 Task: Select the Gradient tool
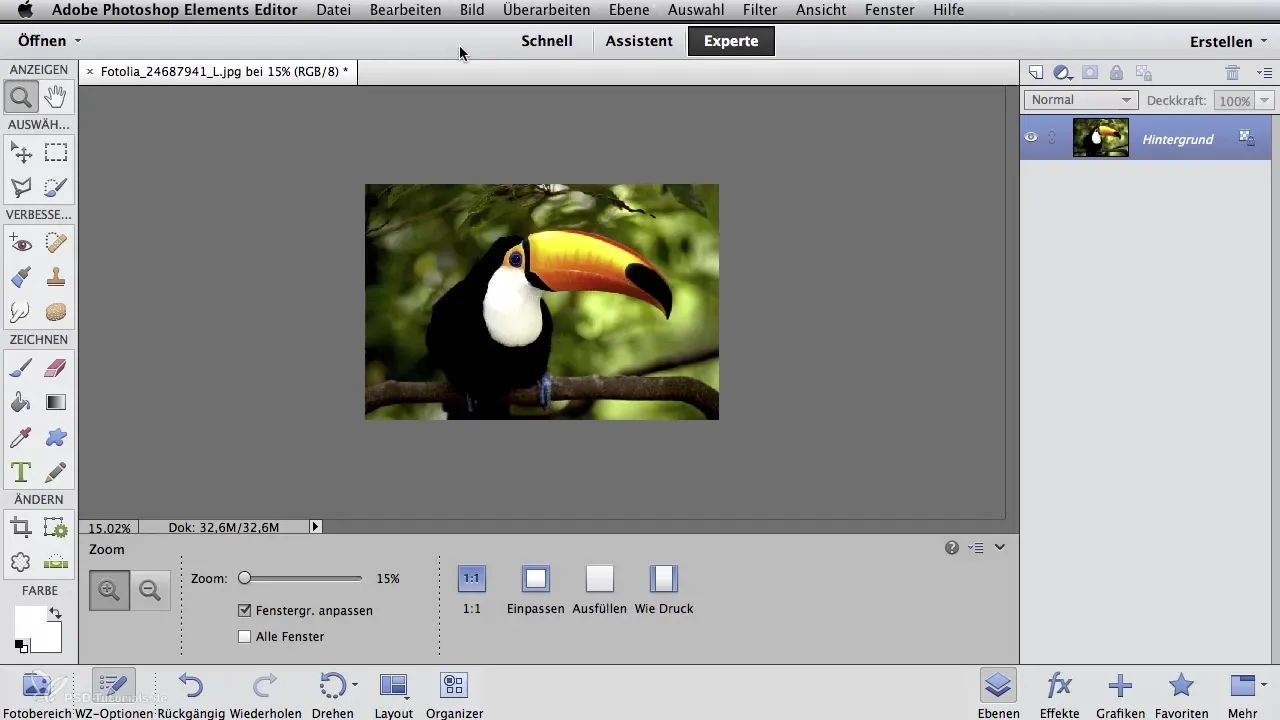56,402
